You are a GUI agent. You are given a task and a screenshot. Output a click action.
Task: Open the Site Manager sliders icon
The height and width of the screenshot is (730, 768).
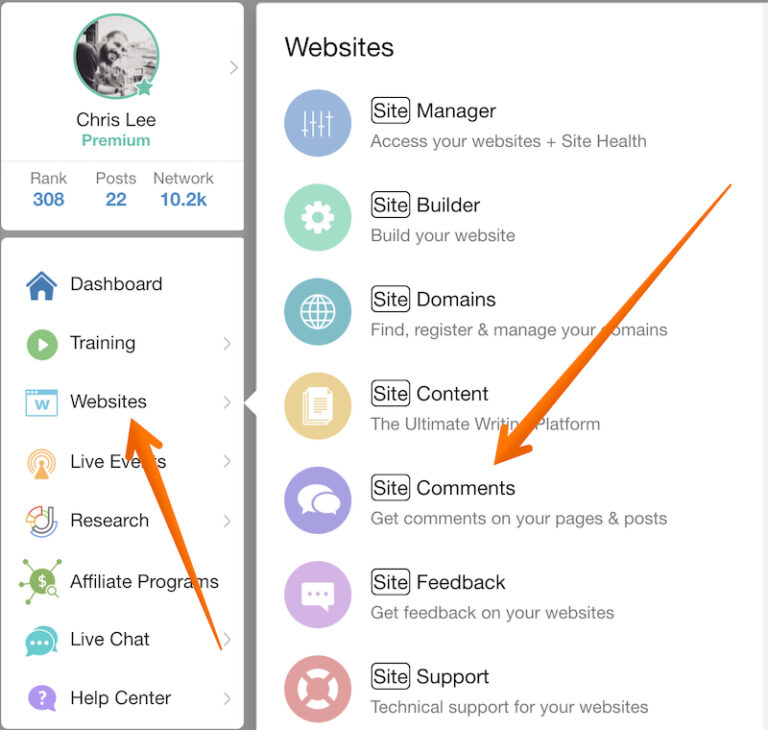tap(317, 123)
